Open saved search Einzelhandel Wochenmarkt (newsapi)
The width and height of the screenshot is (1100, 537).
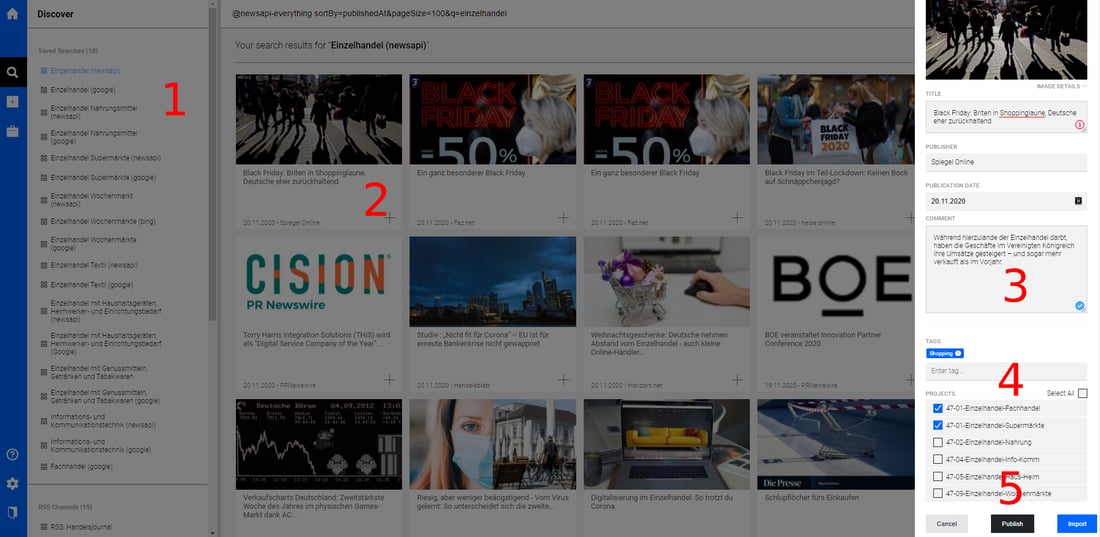click(x=92, y=199)
